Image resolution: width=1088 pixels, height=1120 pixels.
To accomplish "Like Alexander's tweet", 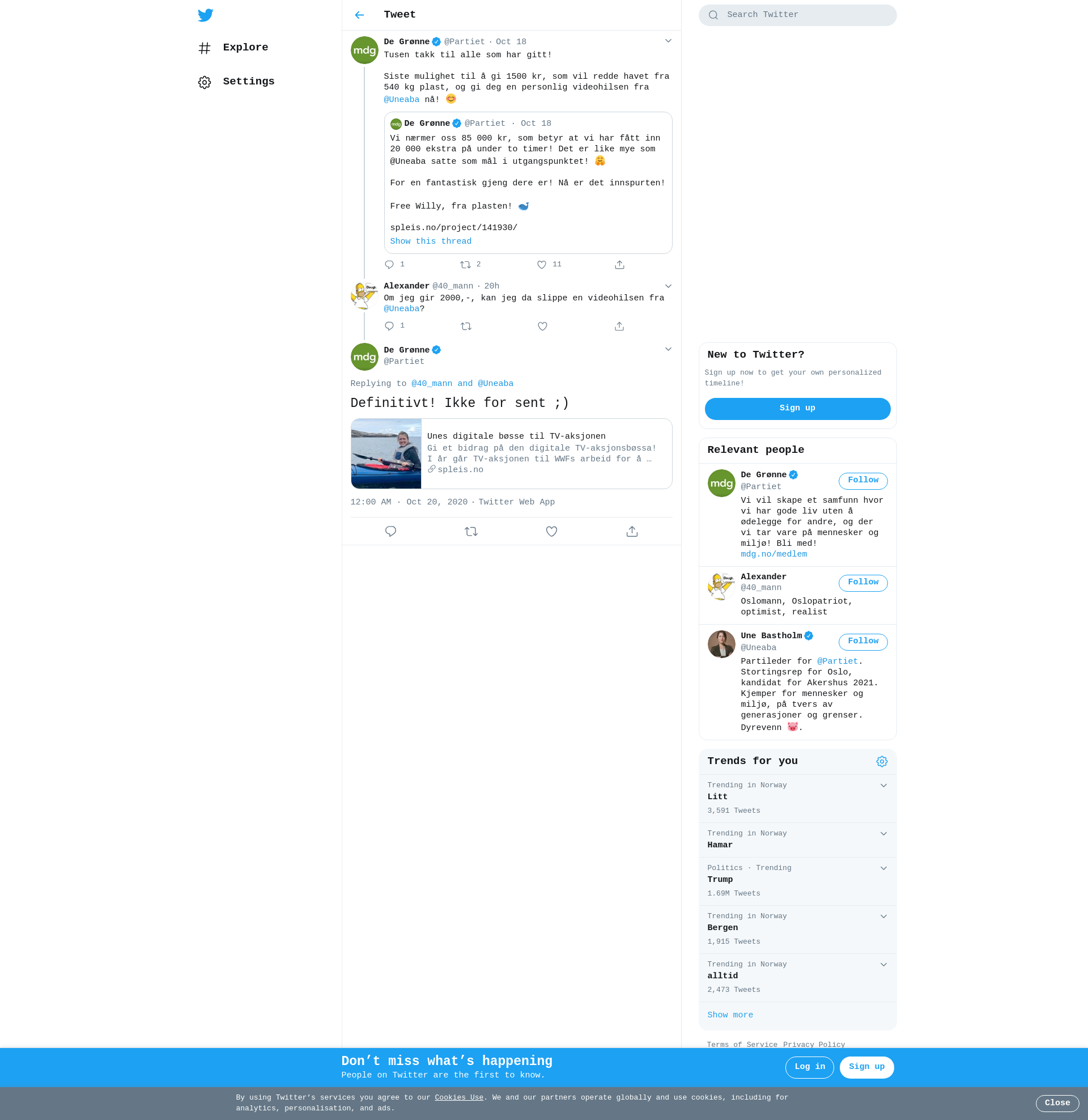I will [542, 326].
